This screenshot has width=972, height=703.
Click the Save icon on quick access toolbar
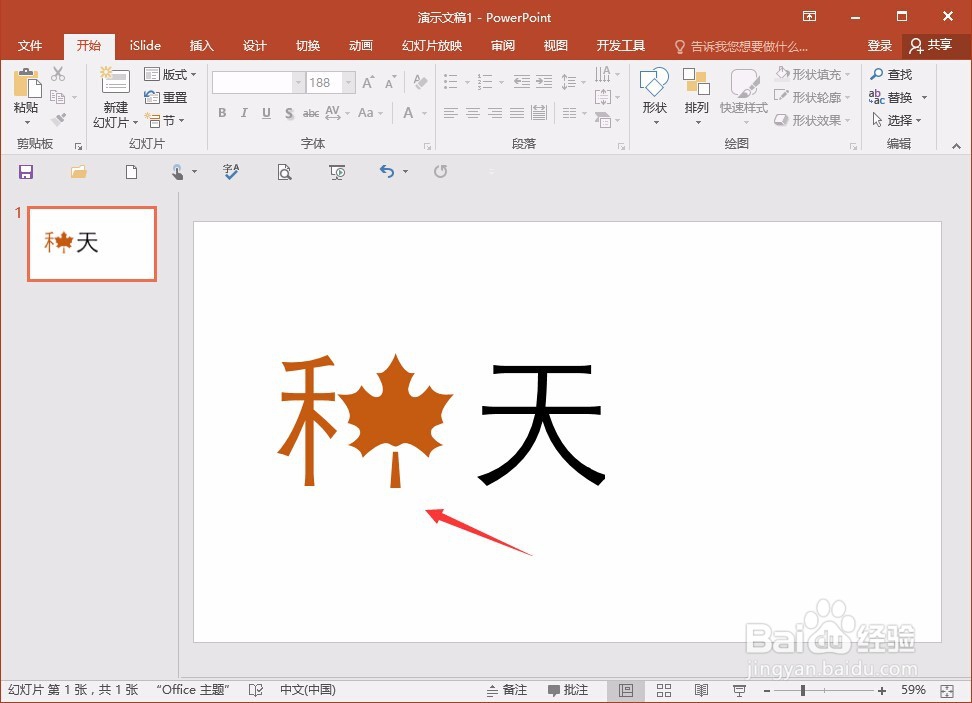point(26,171)
